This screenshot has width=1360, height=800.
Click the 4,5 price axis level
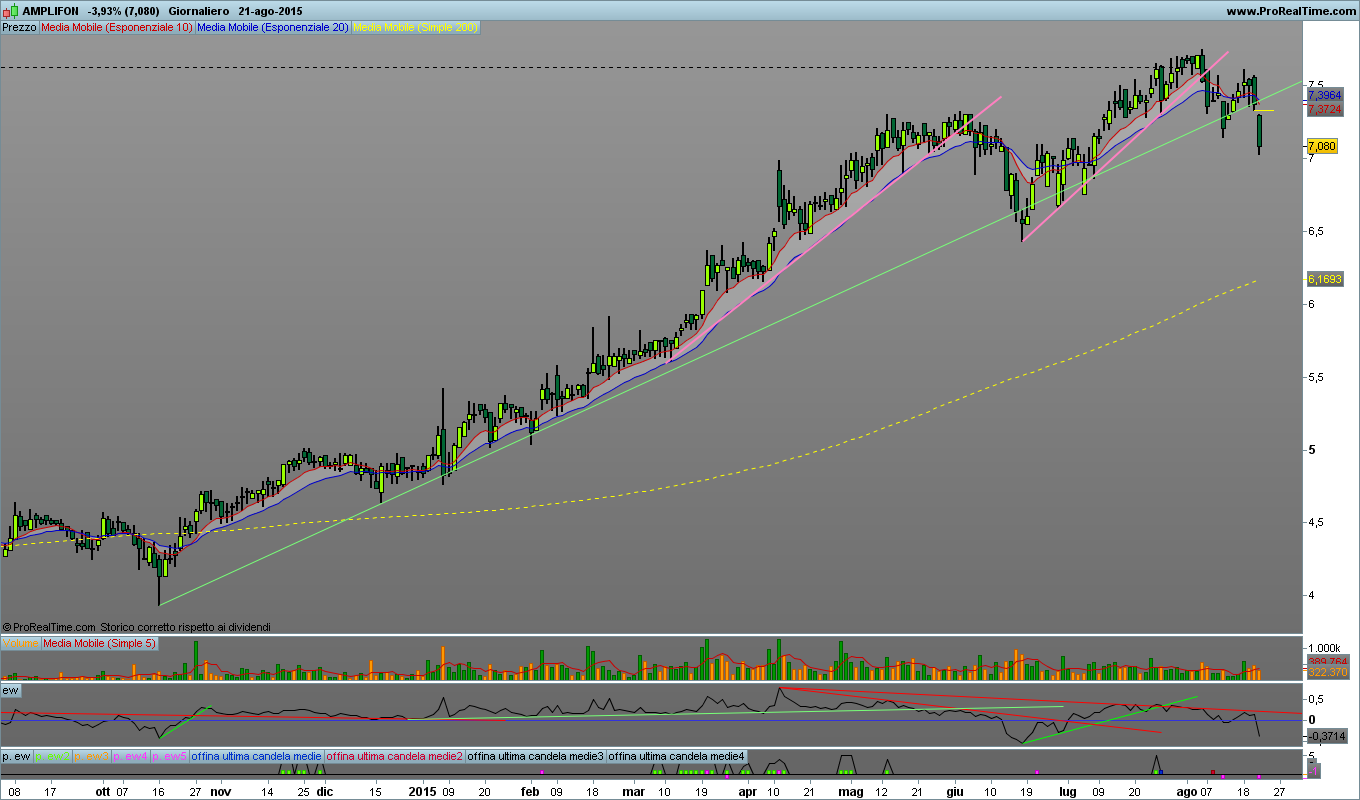pos(1317,522)
